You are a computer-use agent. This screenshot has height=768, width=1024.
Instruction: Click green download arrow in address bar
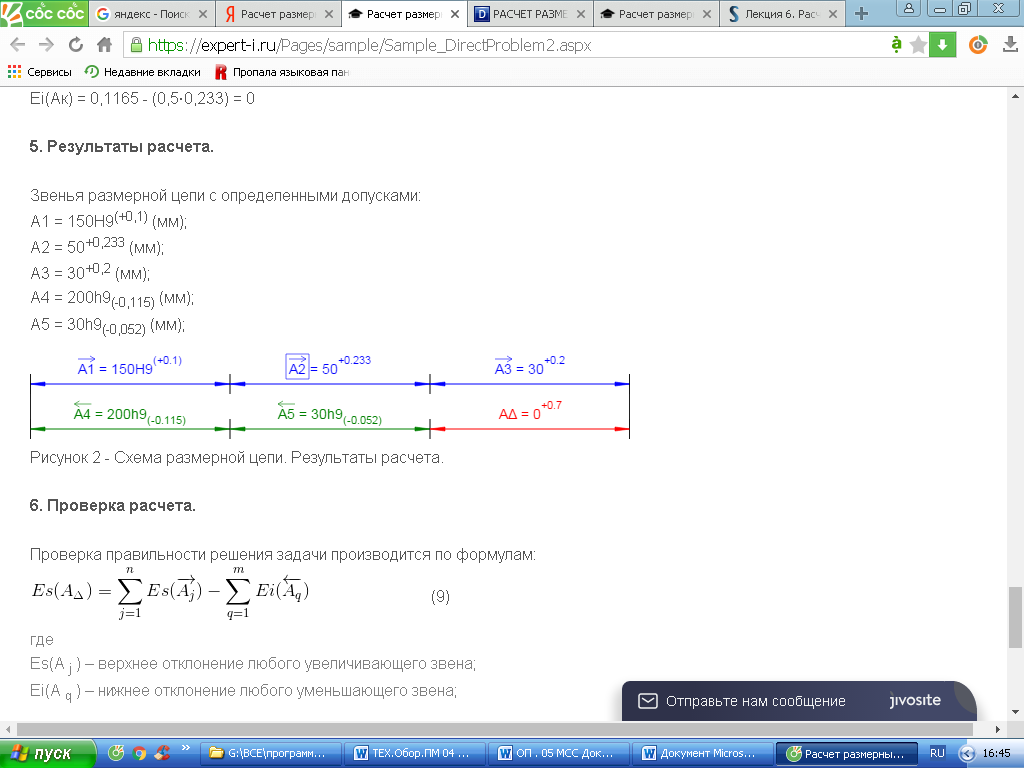[942, 45]
